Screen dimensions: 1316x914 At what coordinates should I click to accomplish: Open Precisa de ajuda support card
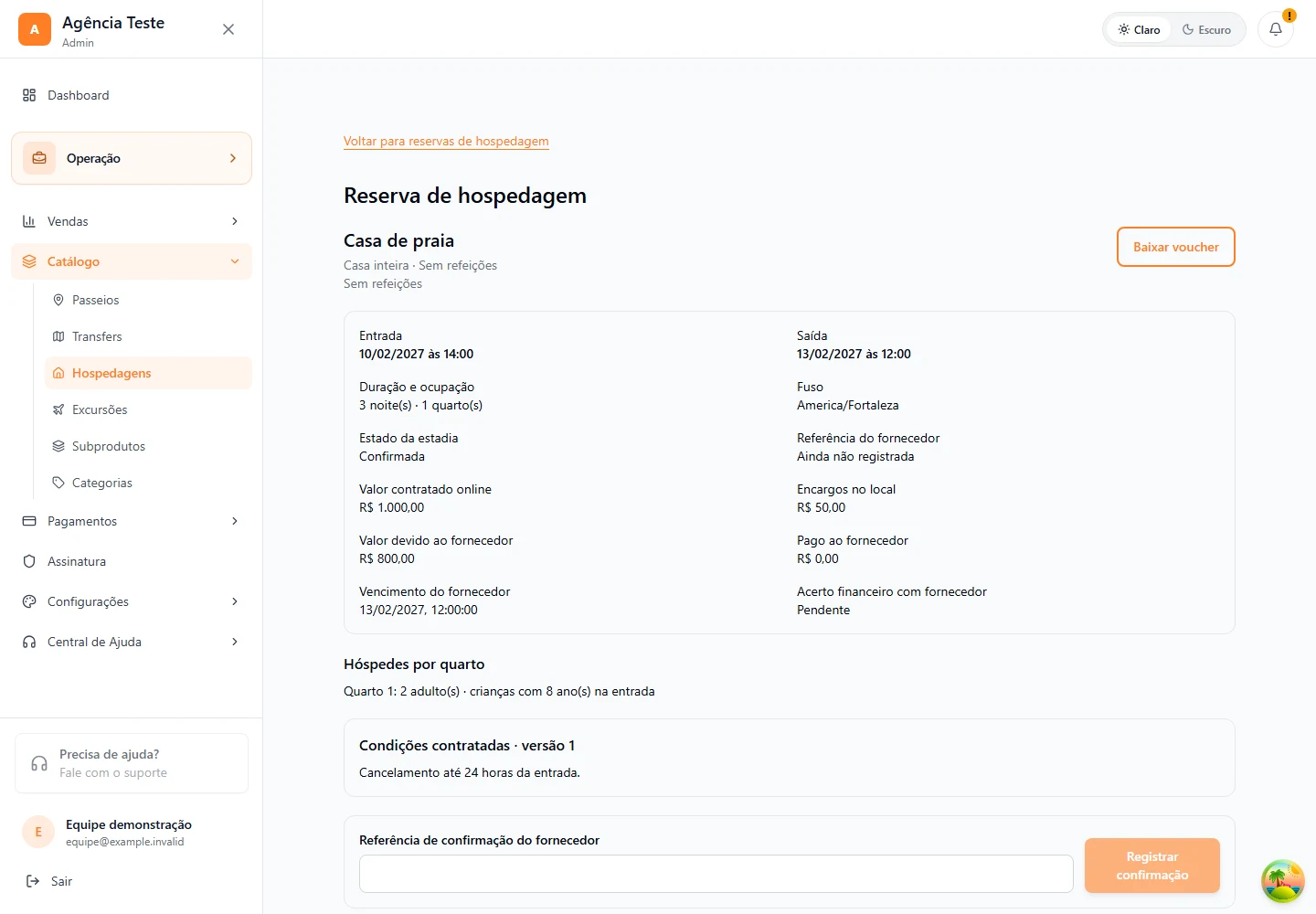point(132,763)
